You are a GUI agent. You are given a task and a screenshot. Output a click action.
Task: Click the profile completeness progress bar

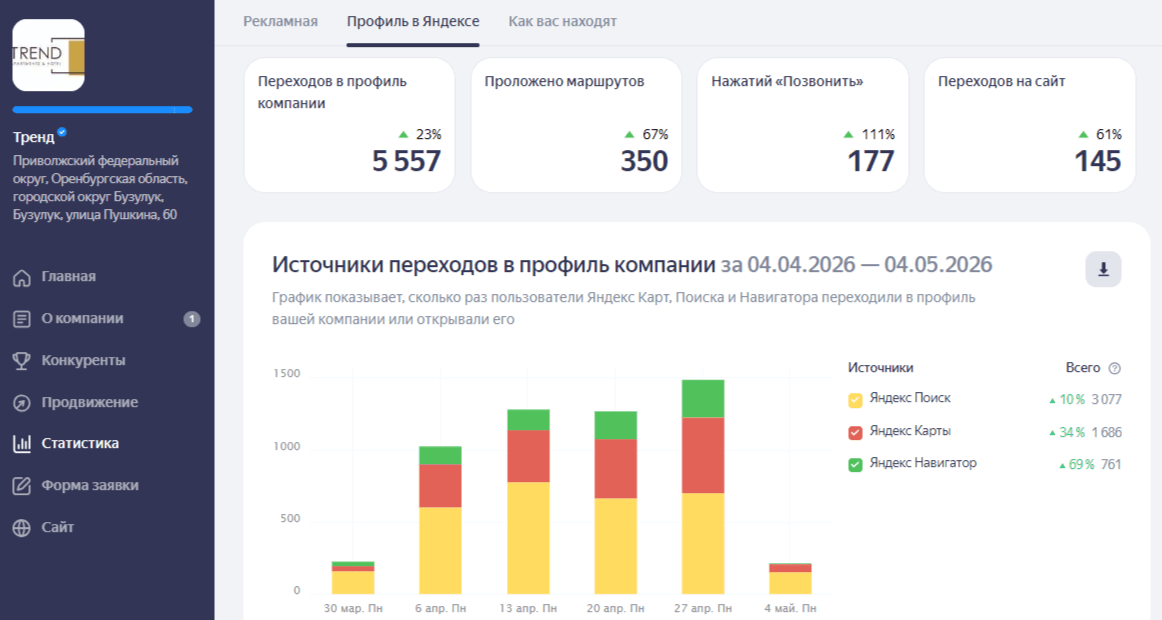click(102, 110)
